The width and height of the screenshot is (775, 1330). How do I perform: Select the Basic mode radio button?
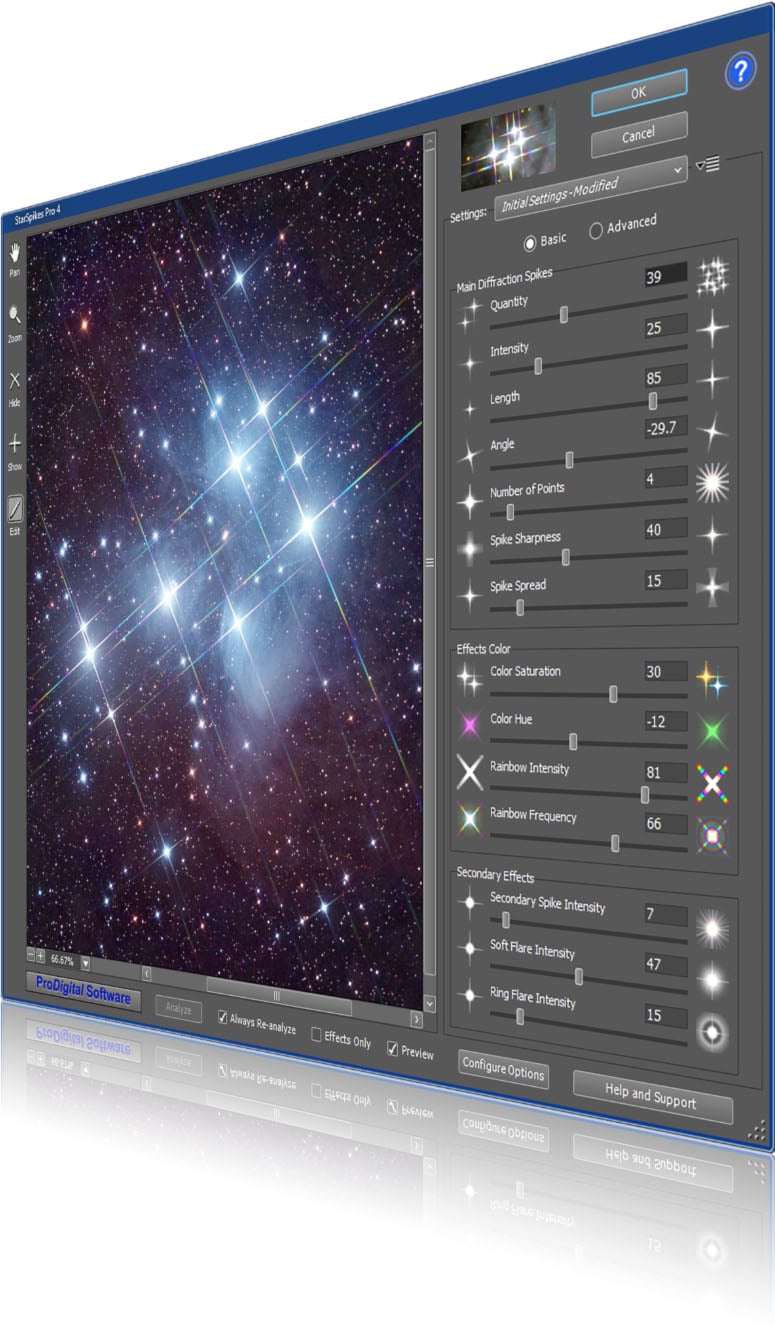coord(530,241)
